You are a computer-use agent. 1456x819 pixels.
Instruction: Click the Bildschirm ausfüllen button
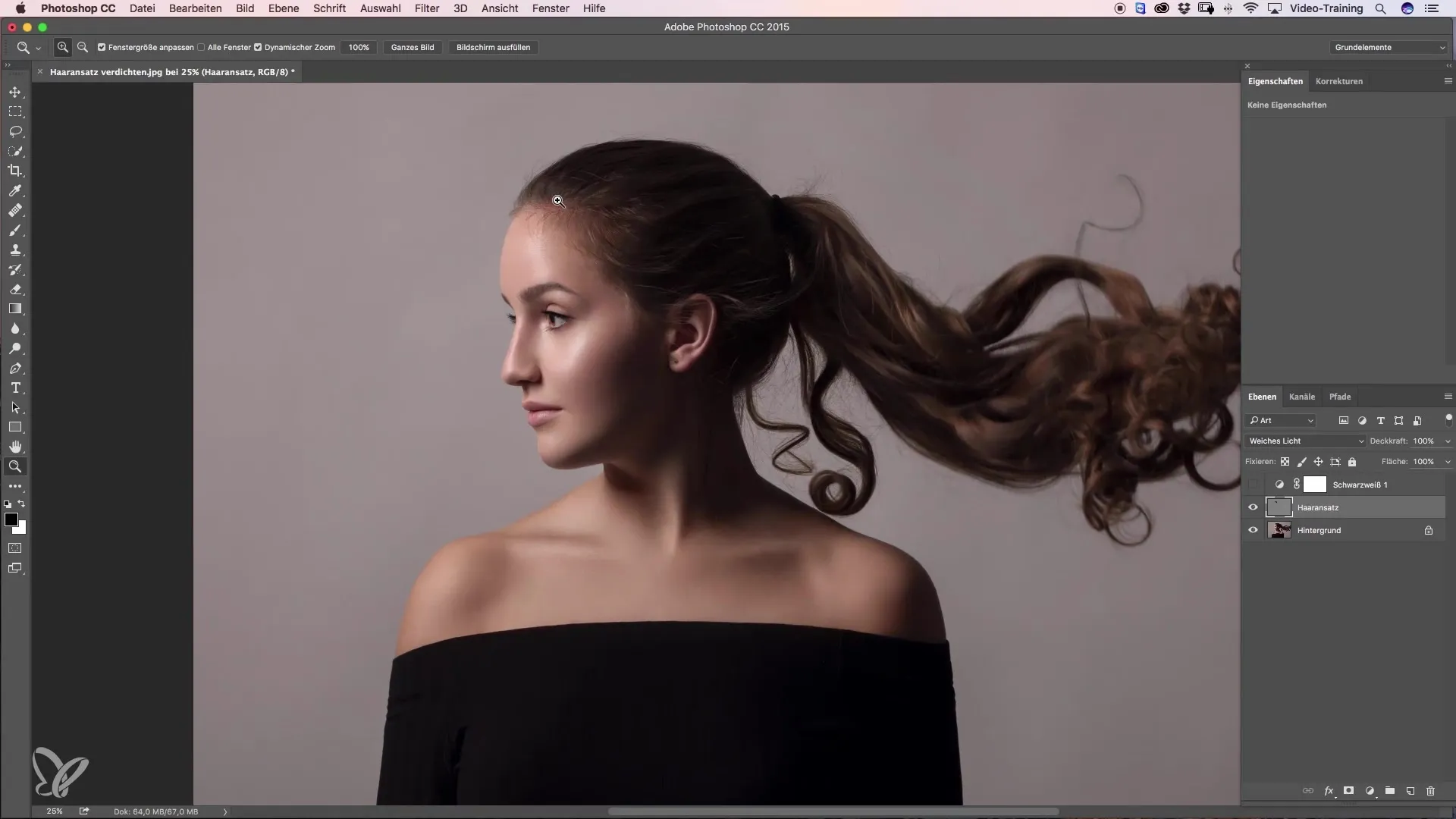(x=493, y=47)
